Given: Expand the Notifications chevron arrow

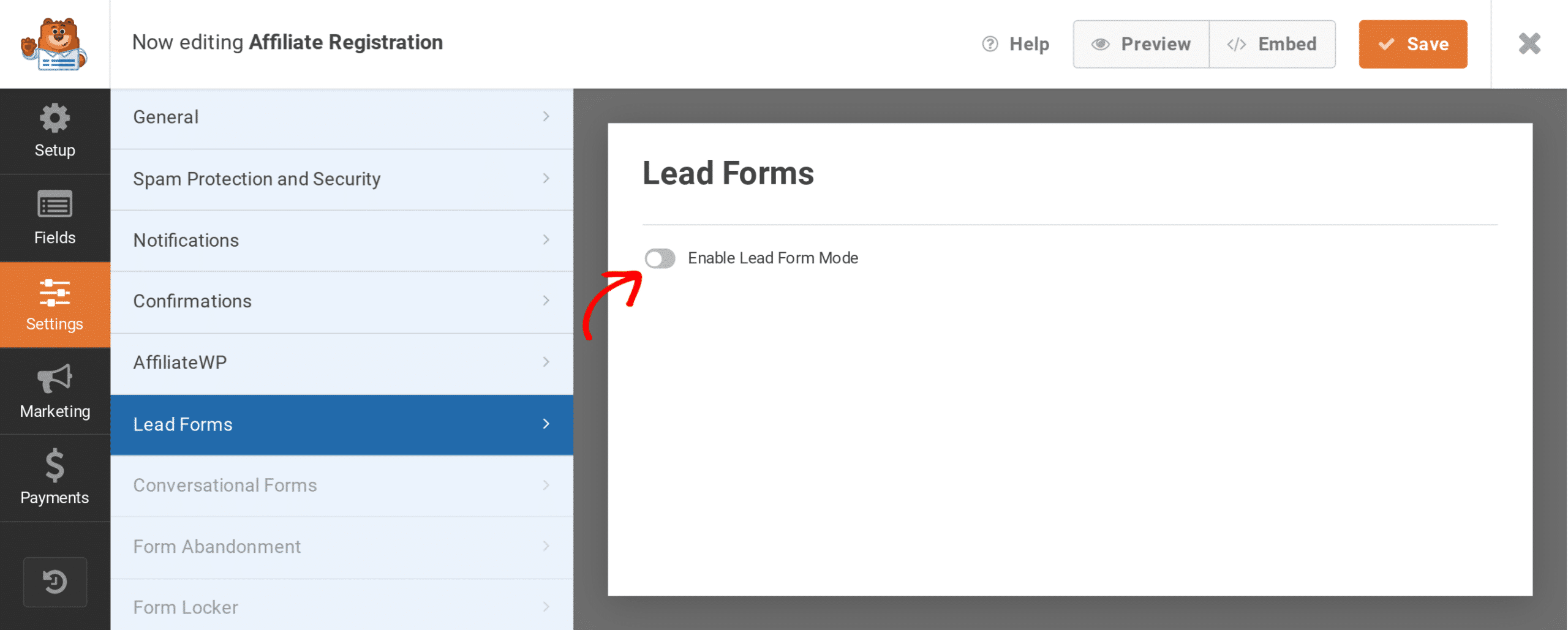Looking at the screenshot, I should (x=546, y=239).
